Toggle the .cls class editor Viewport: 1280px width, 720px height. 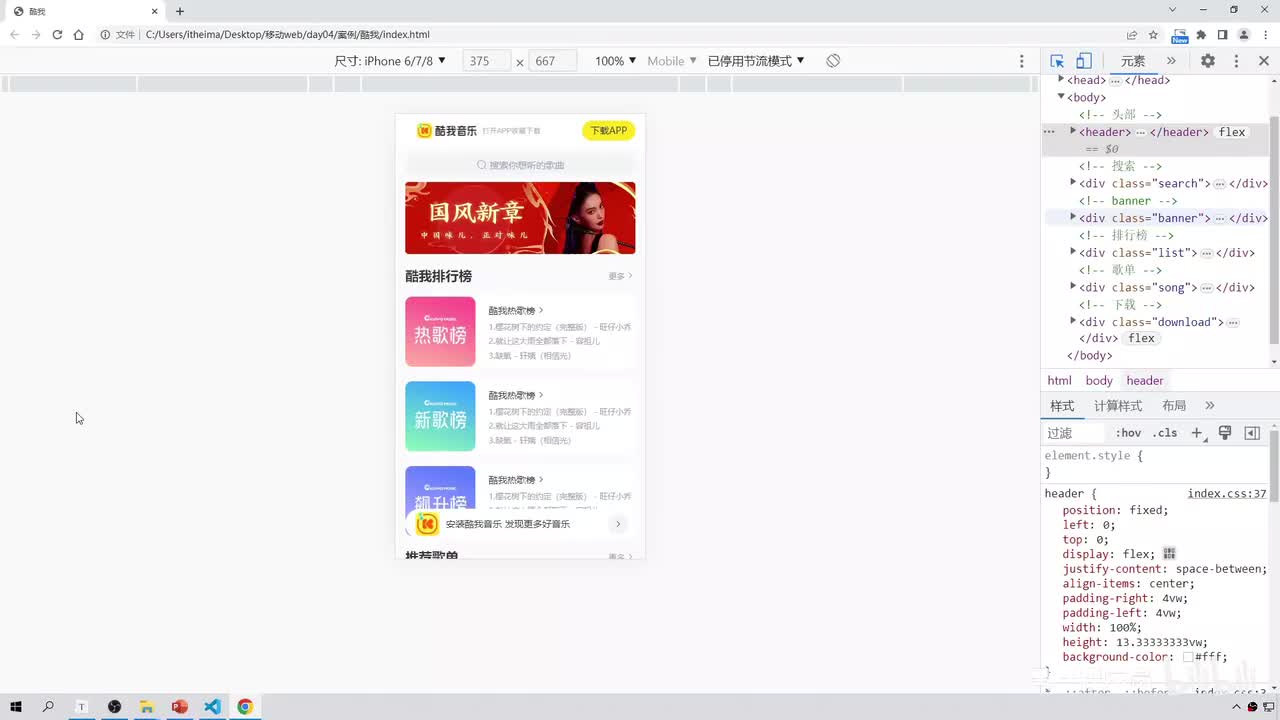click(1165, 433)
